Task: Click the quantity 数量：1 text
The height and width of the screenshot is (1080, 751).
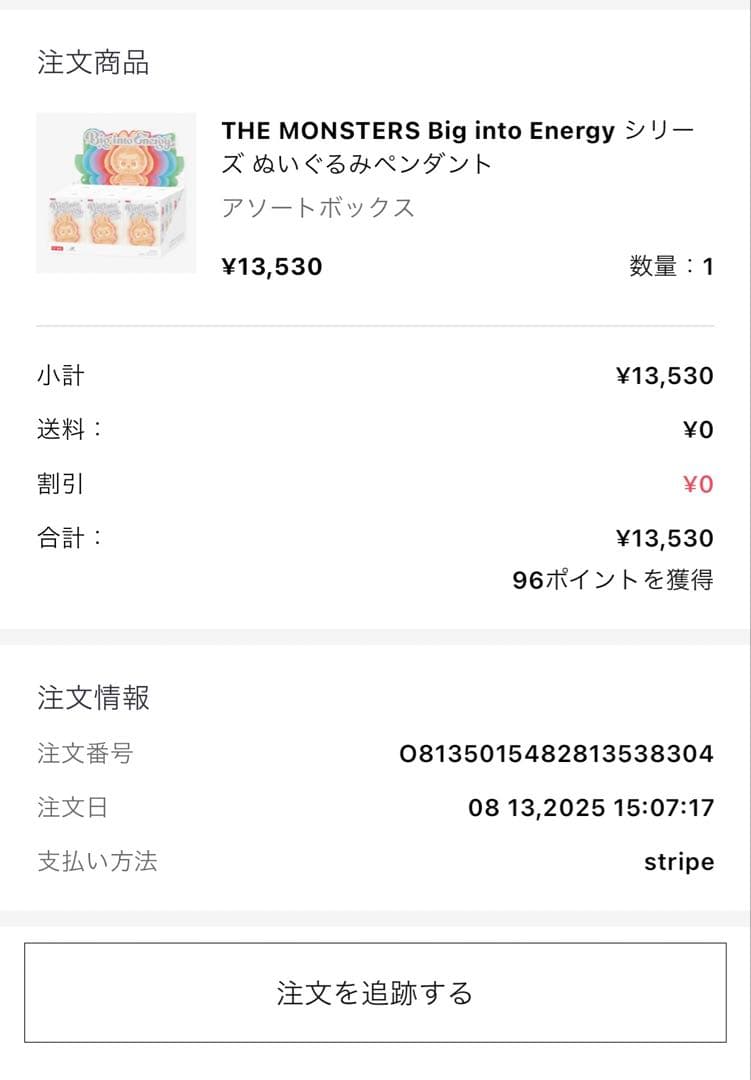Action: click(671, 267)
